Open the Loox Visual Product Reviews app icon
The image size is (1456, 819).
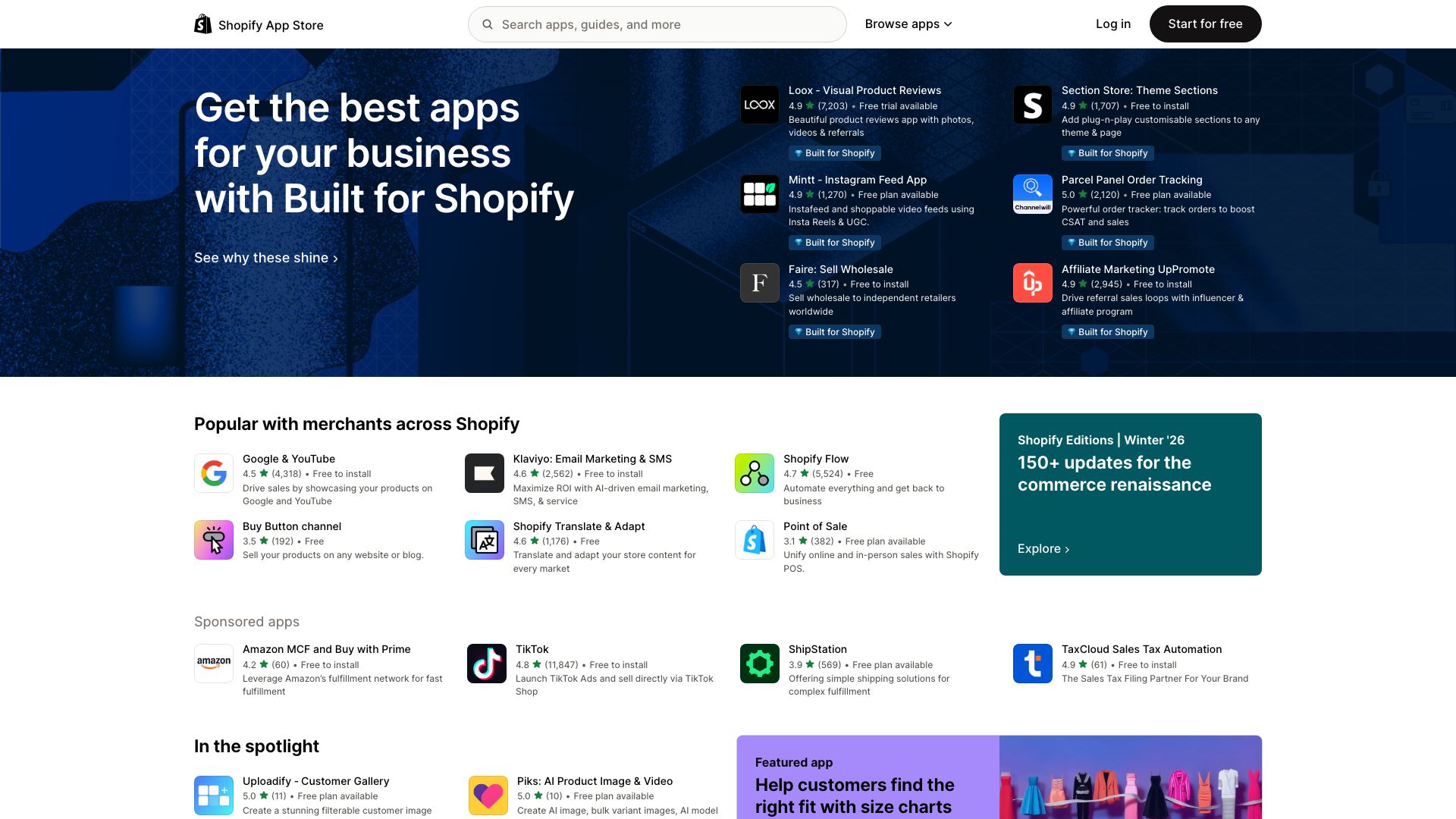pos(759,105)
